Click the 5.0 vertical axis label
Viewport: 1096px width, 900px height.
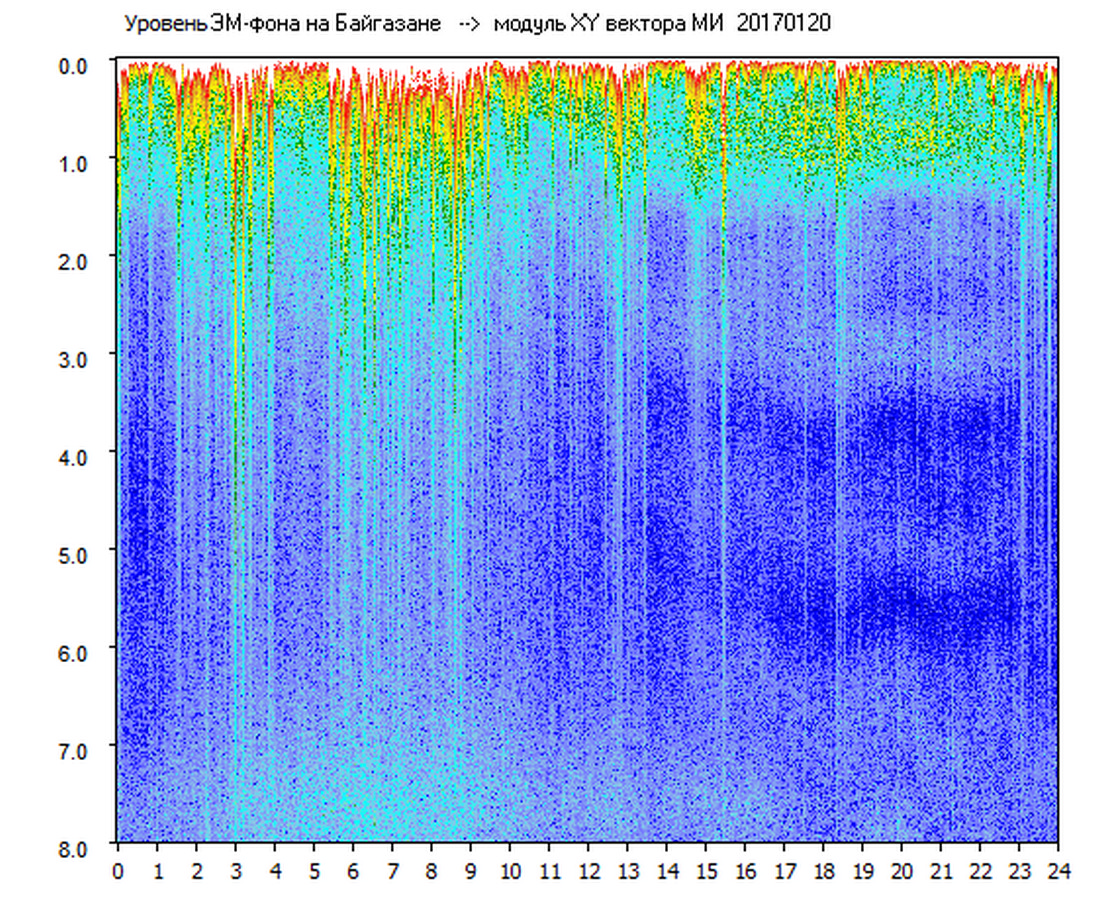click(76, 553)
